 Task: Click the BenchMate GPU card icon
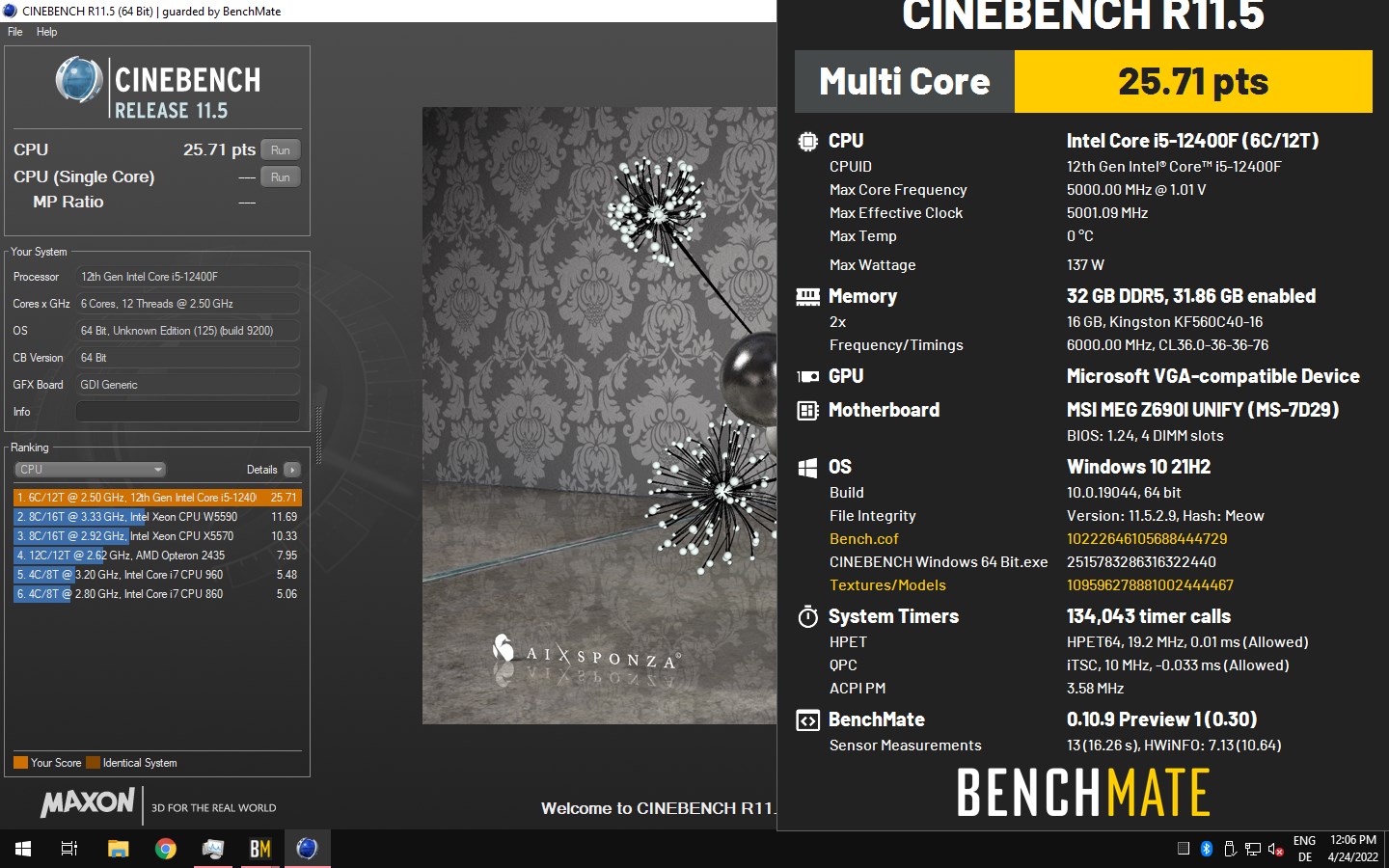pos(807,377)
